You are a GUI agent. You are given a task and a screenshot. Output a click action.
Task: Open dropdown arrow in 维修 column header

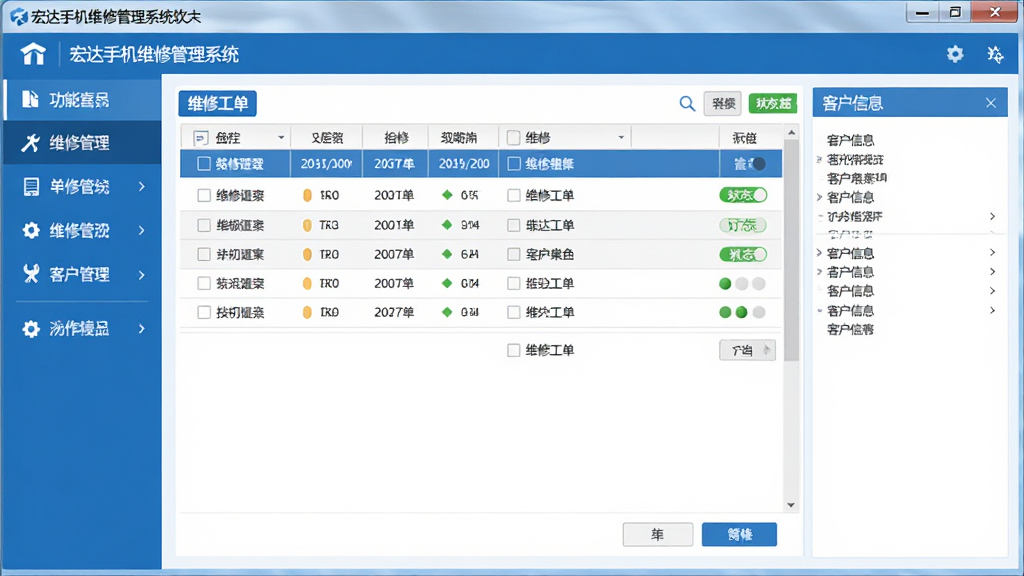coord(621,138)
